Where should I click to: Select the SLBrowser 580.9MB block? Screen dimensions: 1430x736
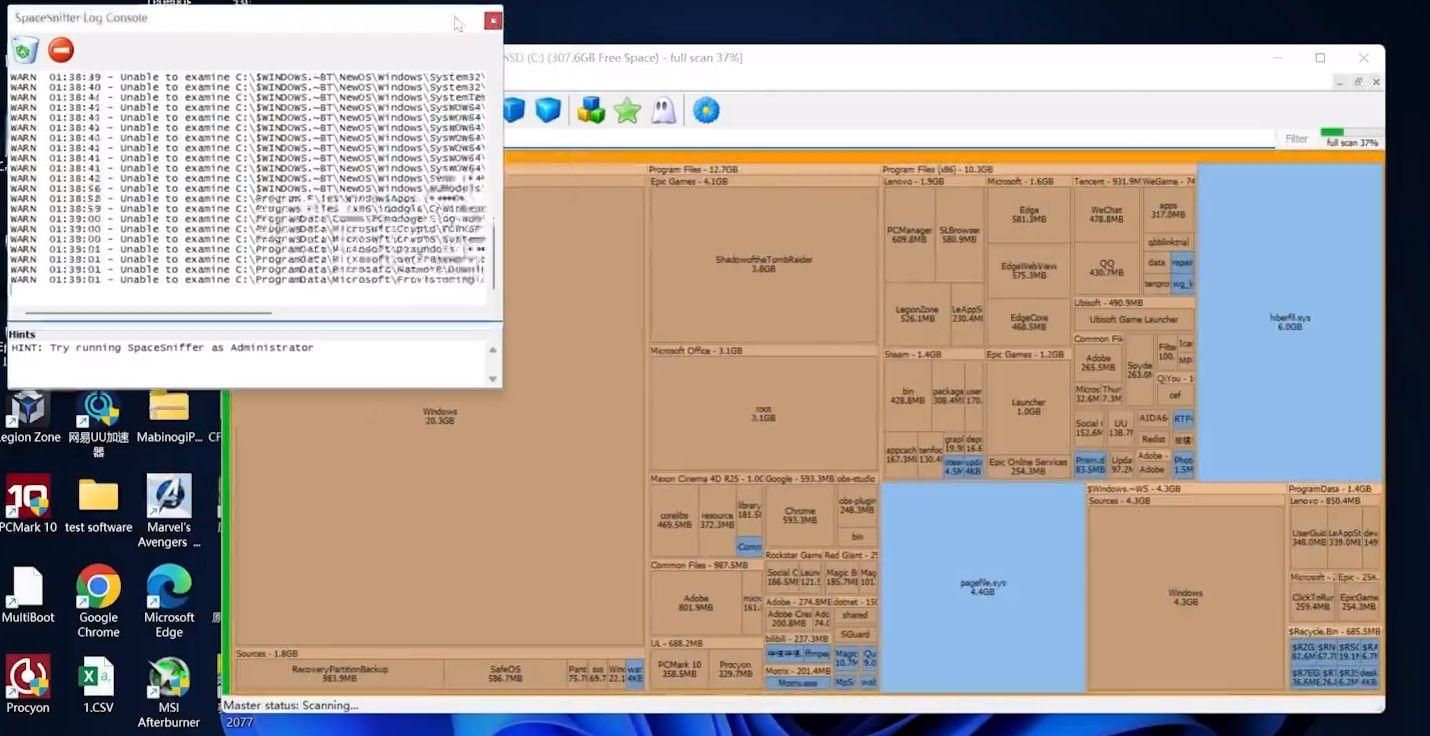point(960,235)
